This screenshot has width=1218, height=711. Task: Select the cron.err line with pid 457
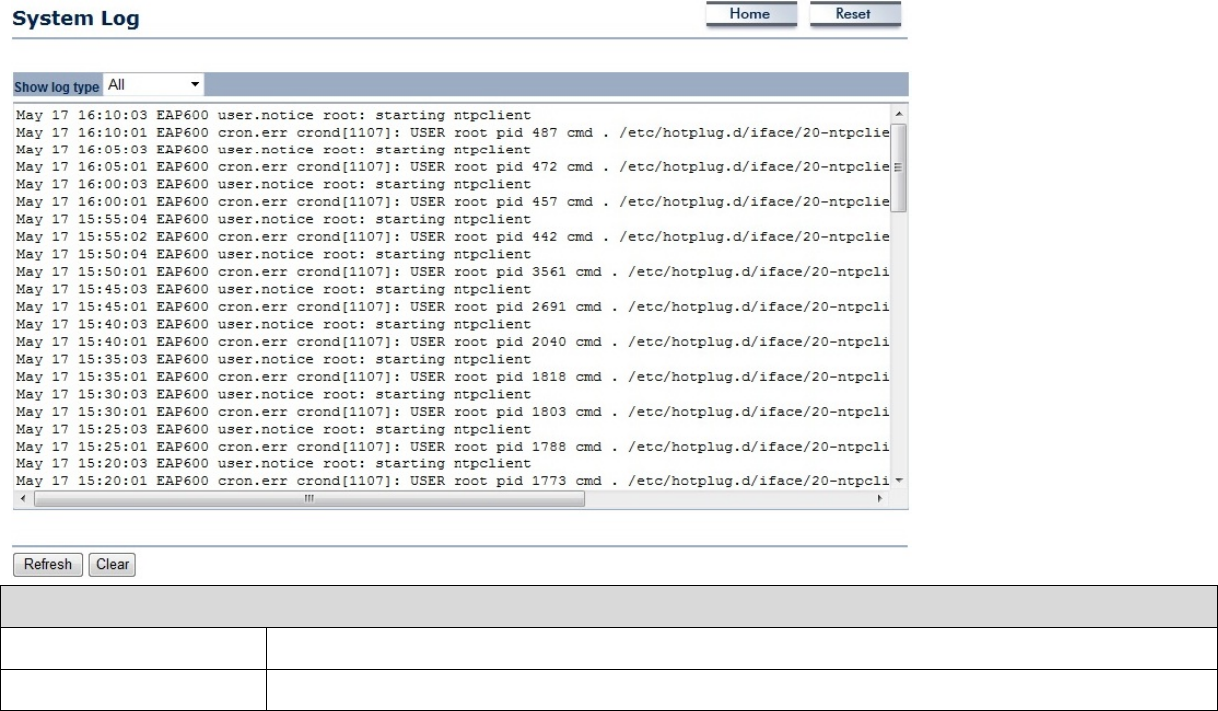click(x=453, y=202)
